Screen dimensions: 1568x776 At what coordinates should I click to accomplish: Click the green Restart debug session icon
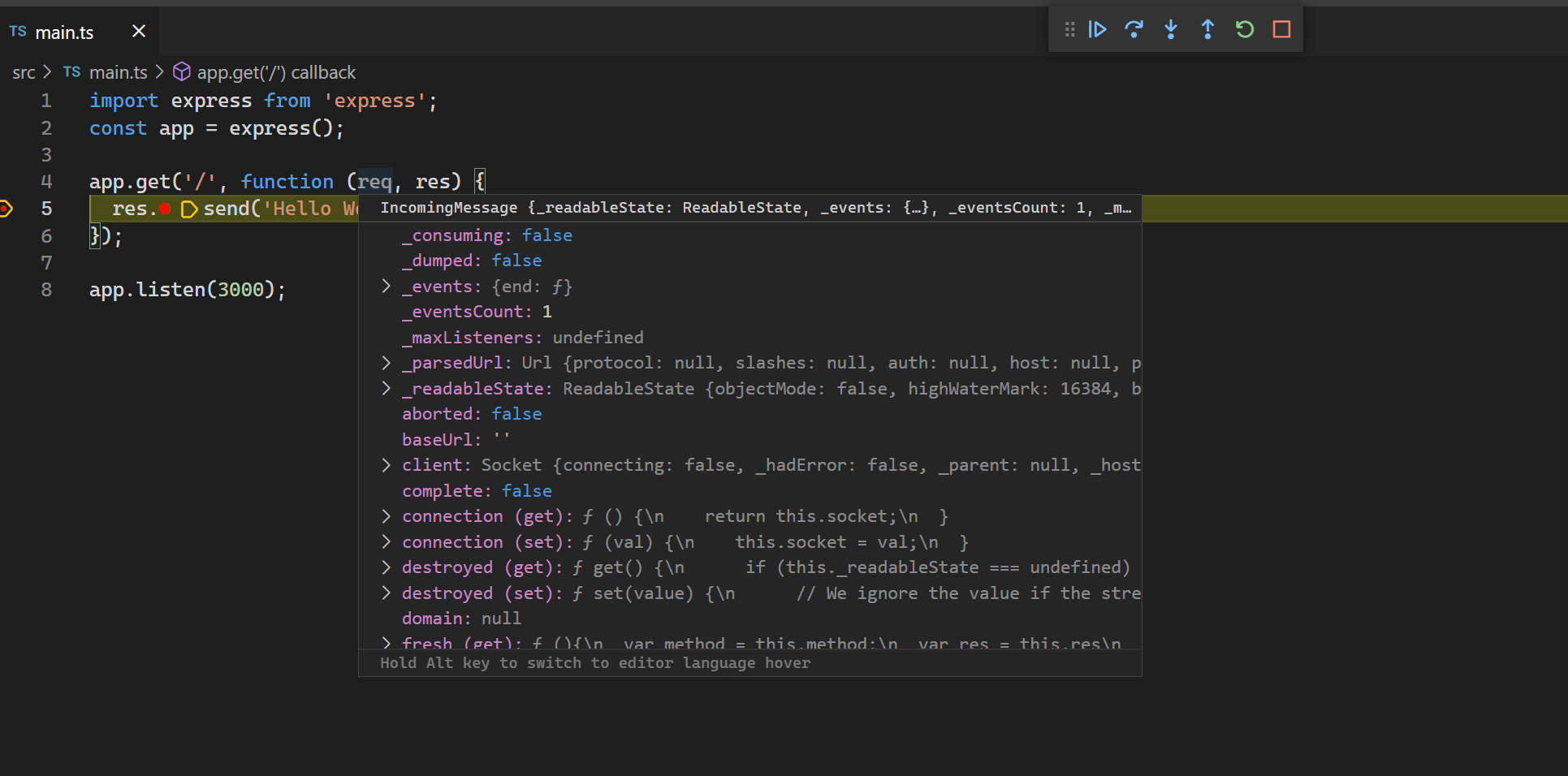[1245, 29]
